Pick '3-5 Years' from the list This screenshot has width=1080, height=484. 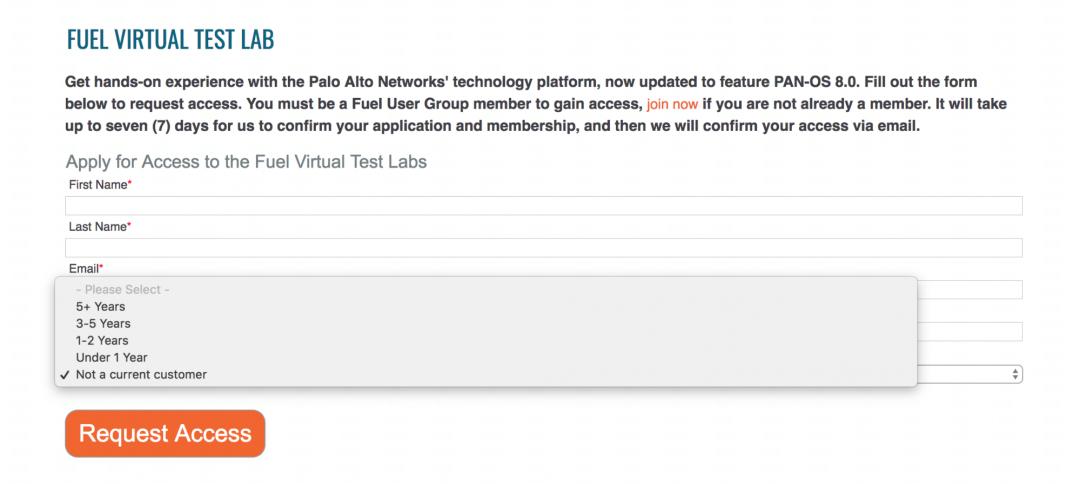point(103,324)
